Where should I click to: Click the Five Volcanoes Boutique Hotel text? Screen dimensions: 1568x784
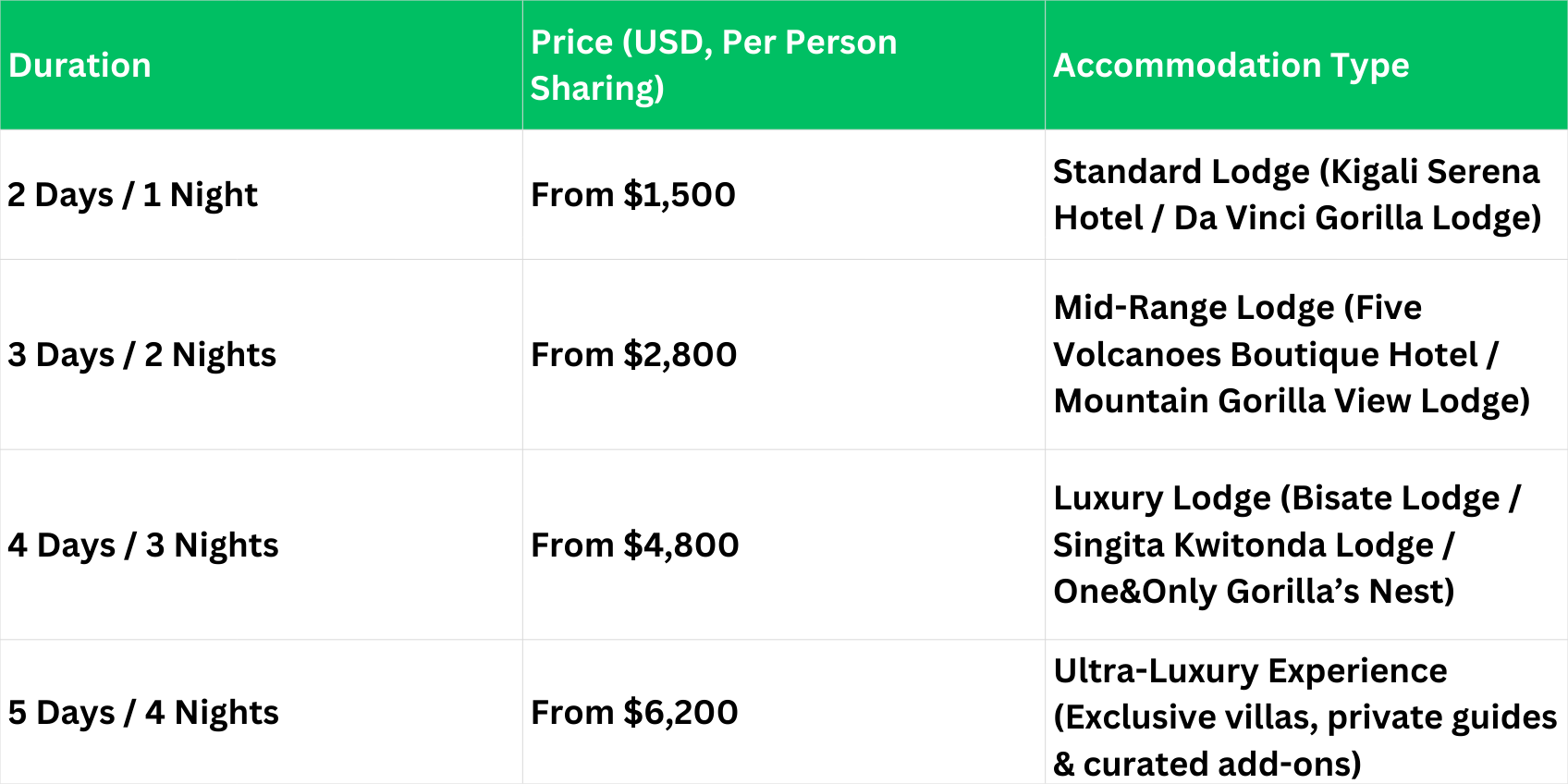point(1266,355)
